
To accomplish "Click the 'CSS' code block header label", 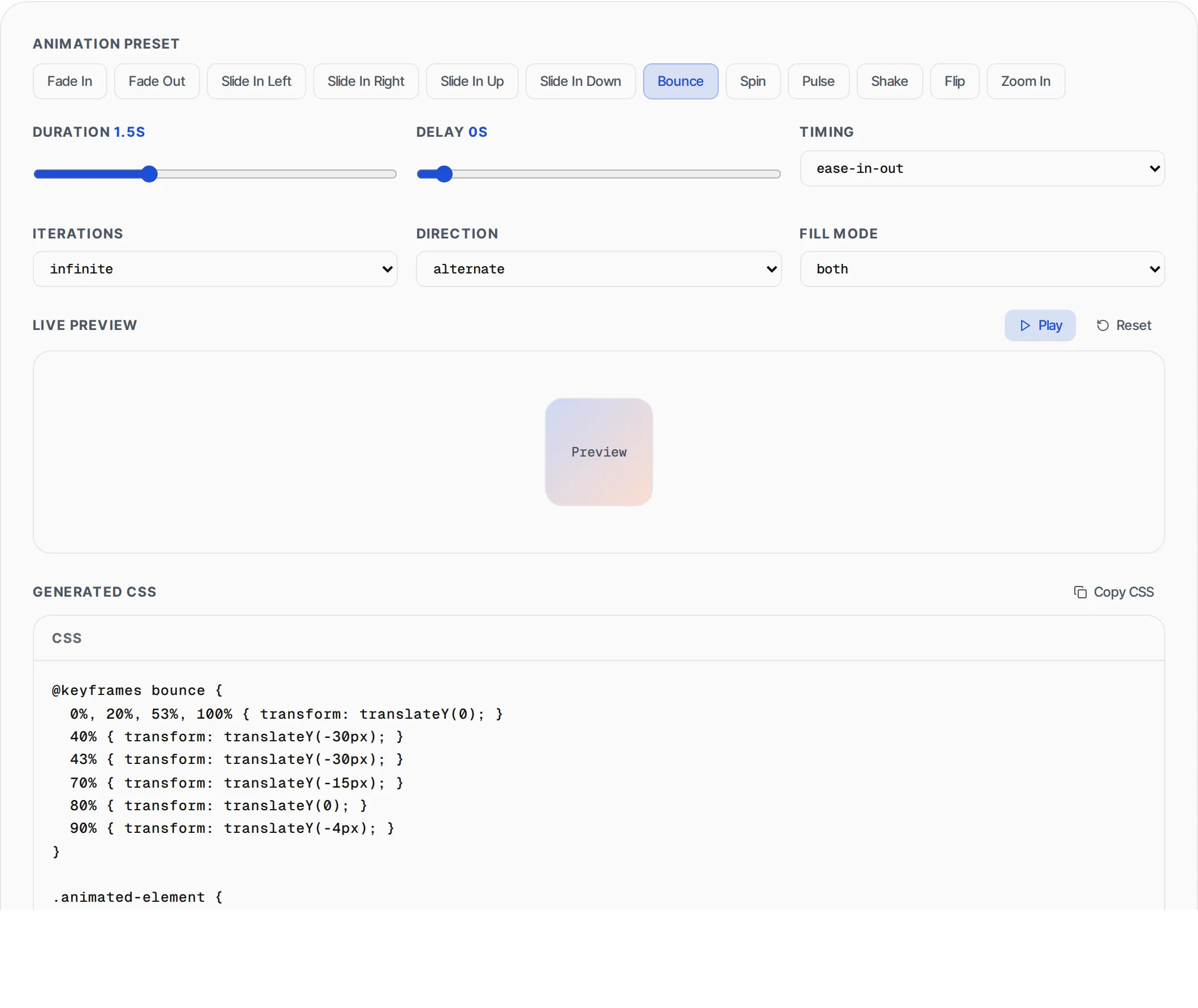I will click(67, 638).
